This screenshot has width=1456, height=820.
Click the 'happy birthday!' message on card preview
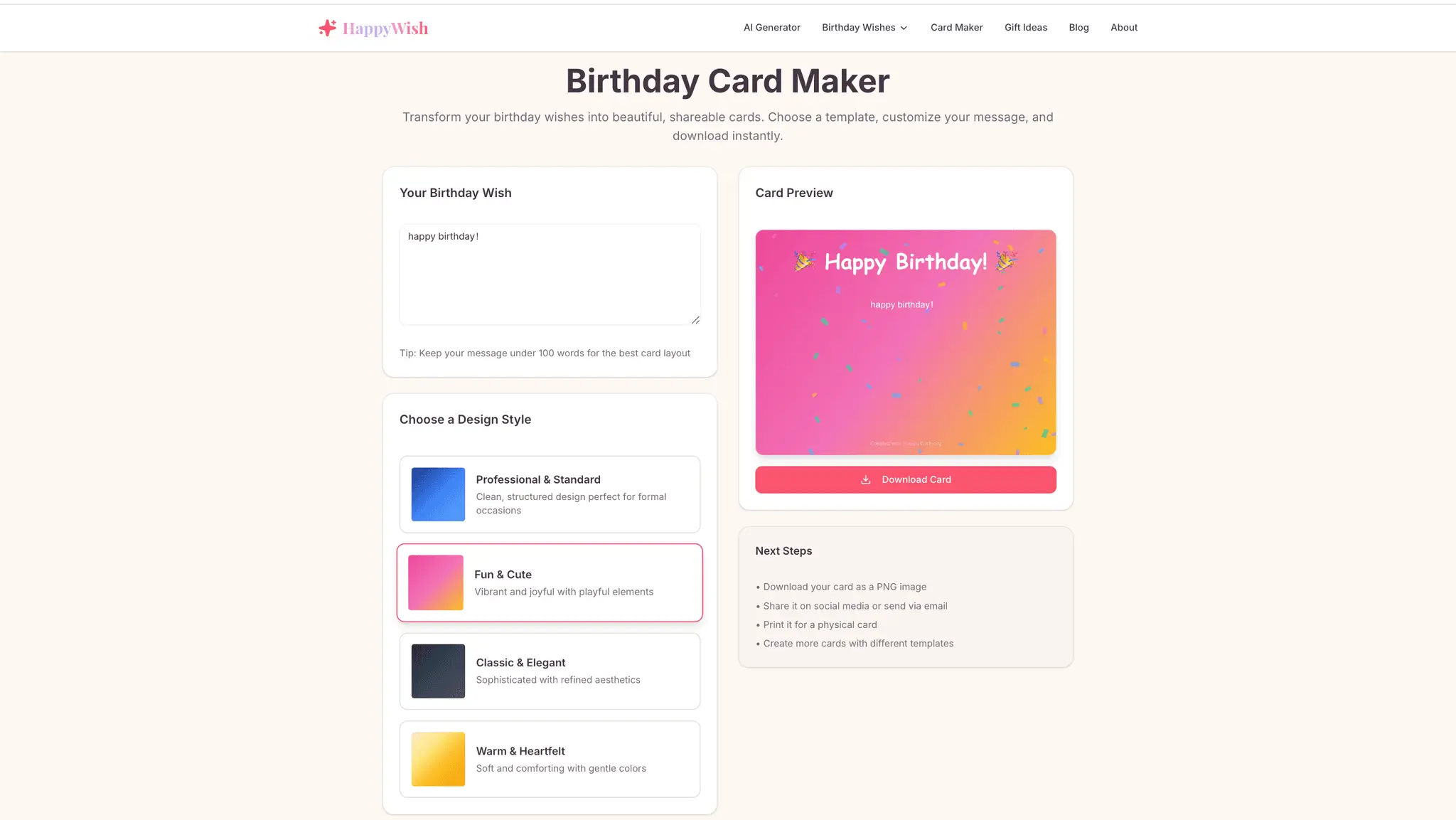point(901,304)
